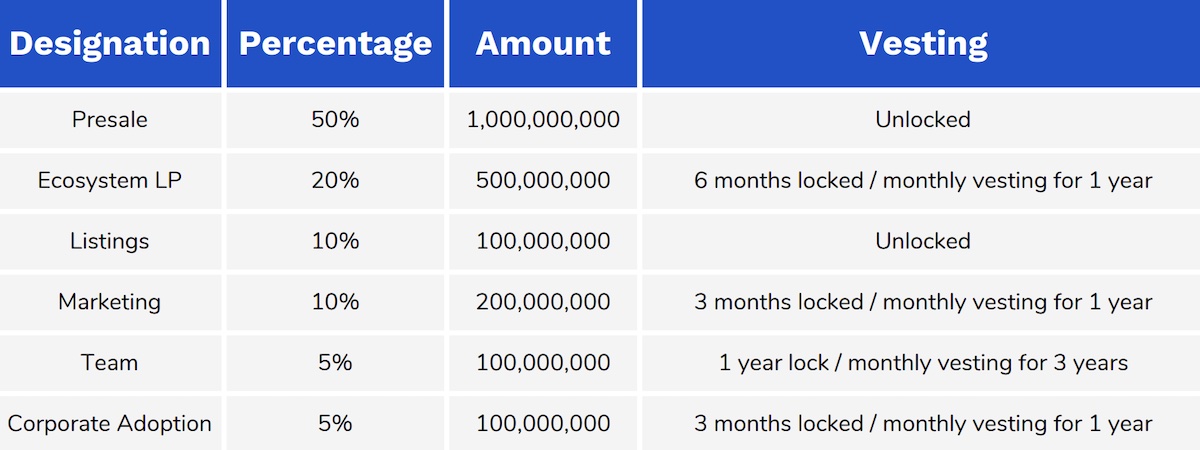Viewport: 1200px width, 450px height.
Task: Click the 50% Presale percentage cell
Action: click(335, 120)
